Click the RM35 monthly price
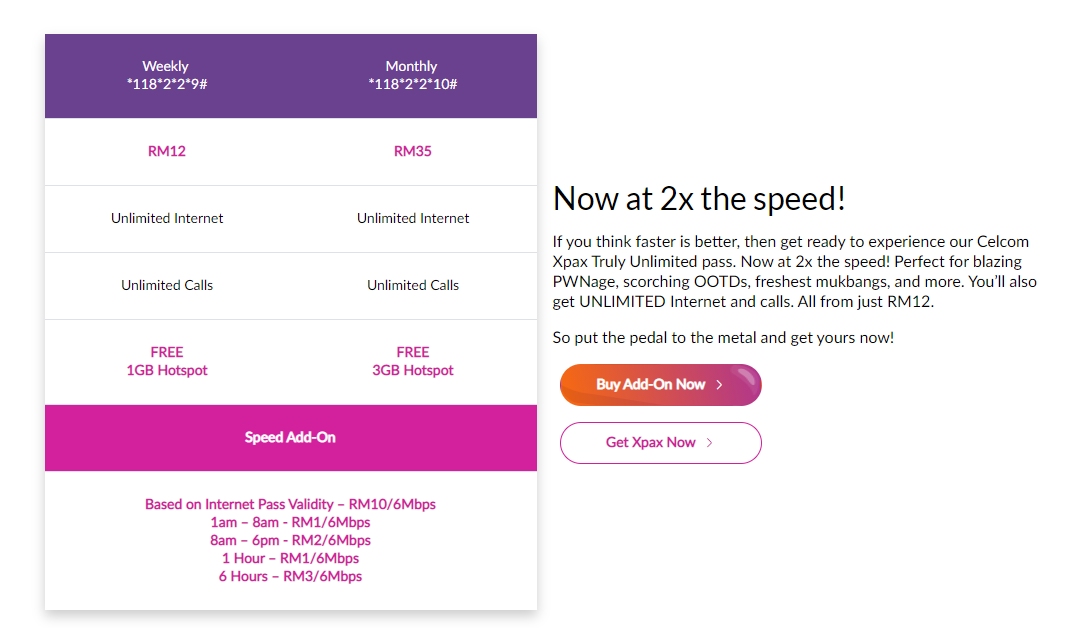Viewport: 1065px width, 628px height. 413,152
